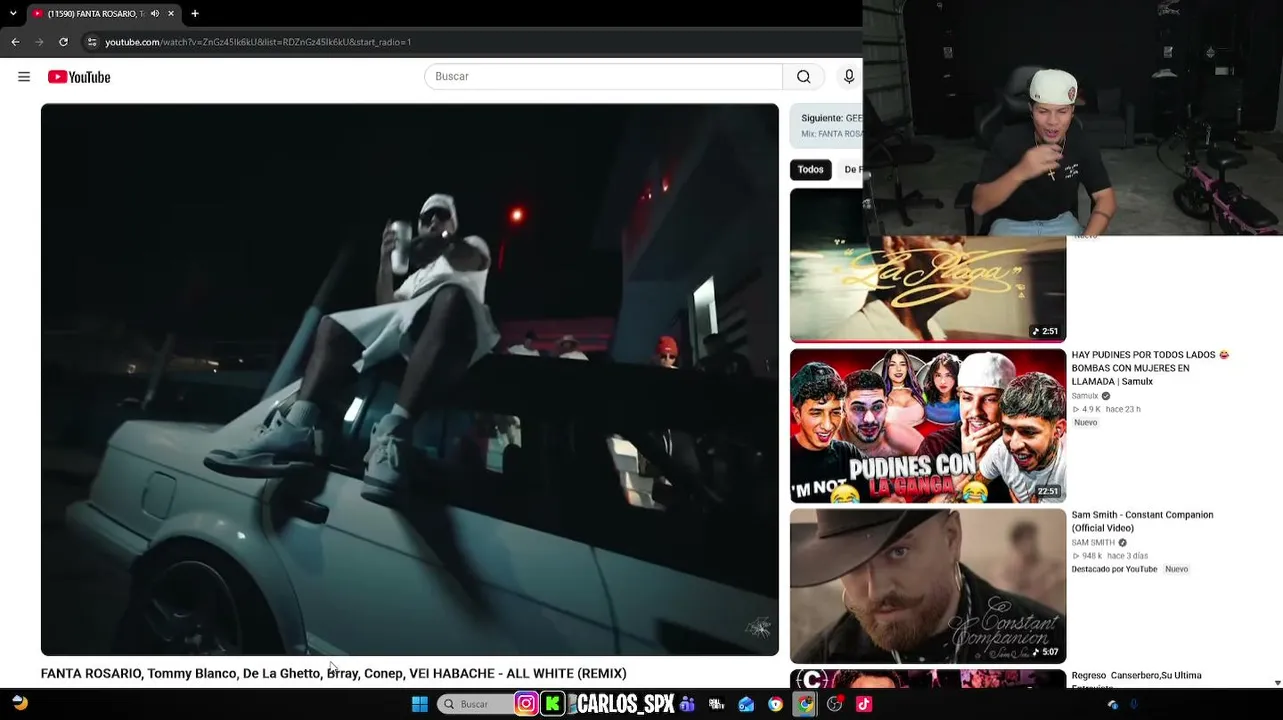Viewport: 1283px width, 720px height.
Task: Select the Todos filter chip
Action: pyautogui.click(x=811, y=170)
